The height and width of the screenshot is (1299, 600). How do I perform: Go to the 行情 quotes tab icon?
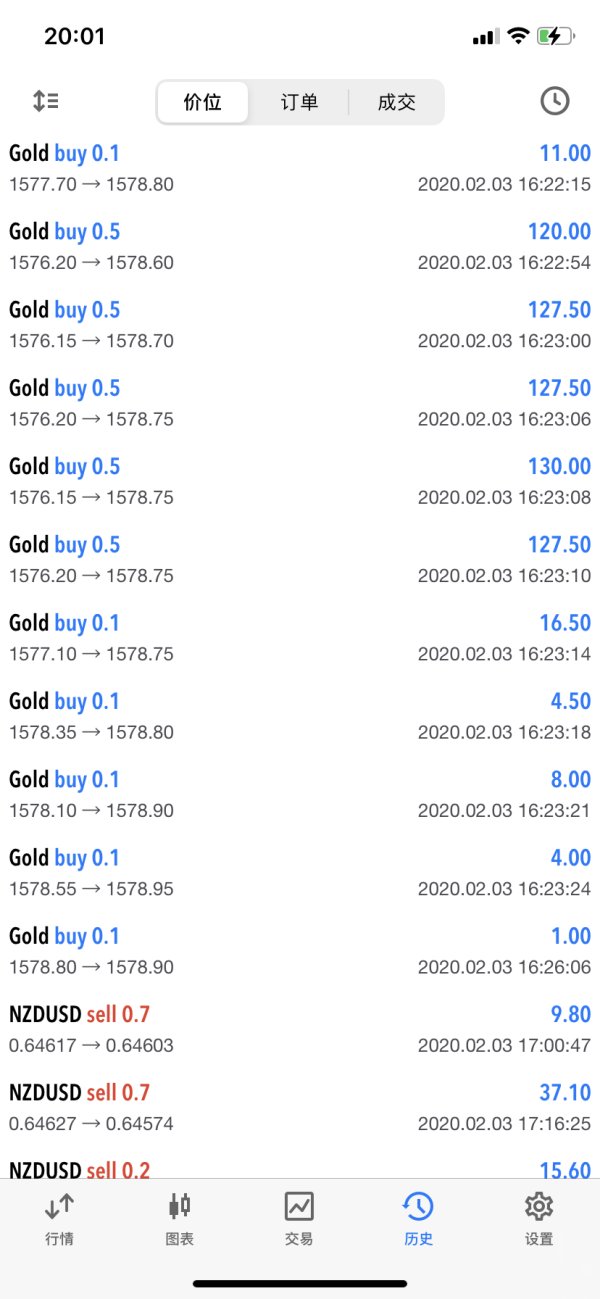click(59, 1206)
